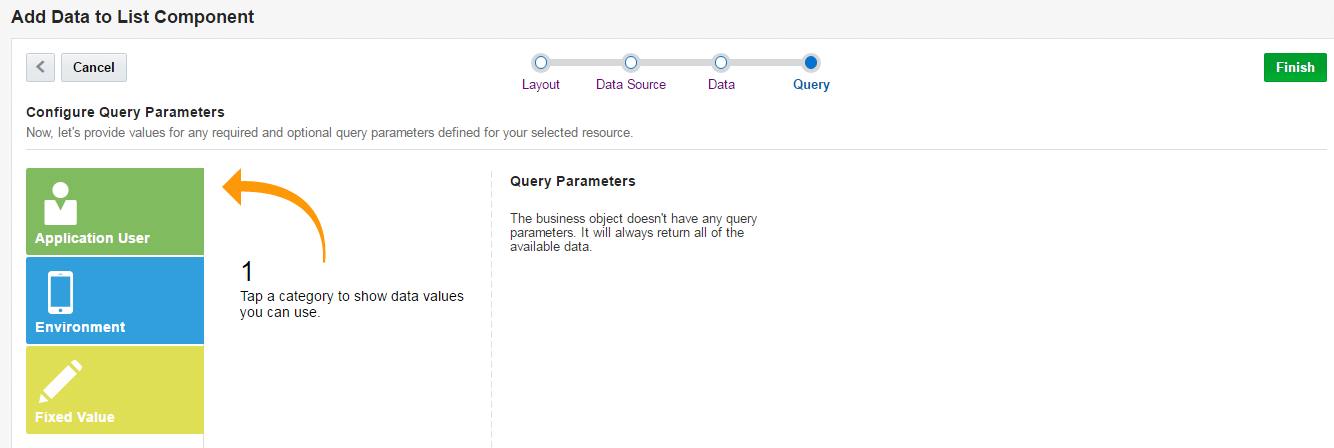This screenshot has width=1334, height=448.
Task: Choose the Environment category label
Action: 80,327
